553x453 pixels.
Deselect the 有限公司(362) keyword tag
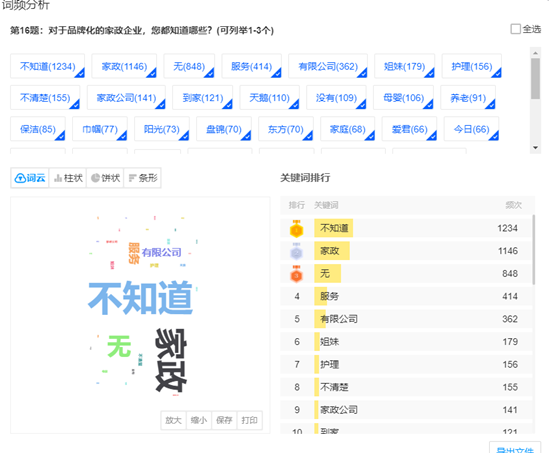pyautogui.click(x=328, y=66)
